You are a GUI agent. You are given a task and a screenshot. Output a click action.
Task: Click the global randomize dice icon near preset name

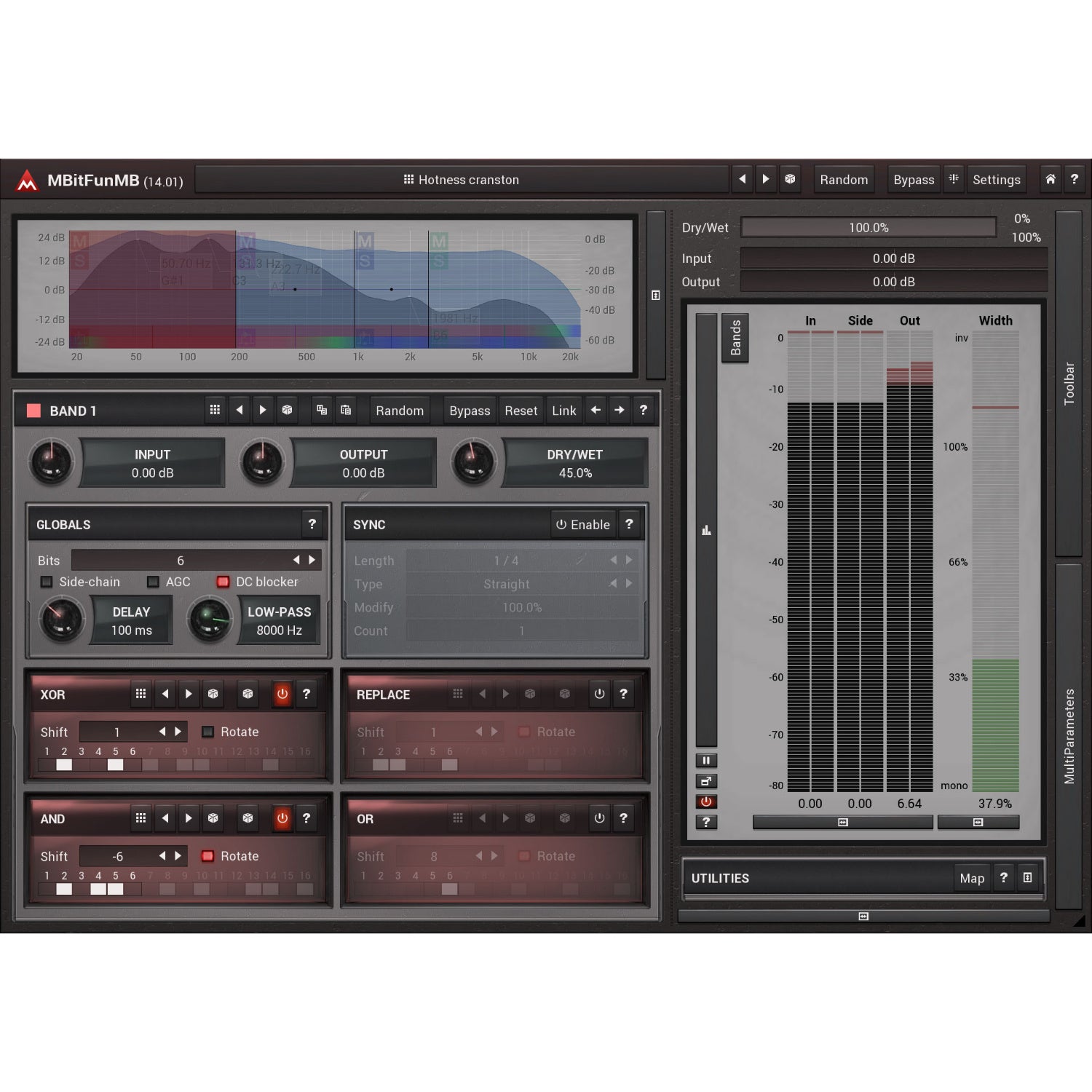tap(790, 179)
